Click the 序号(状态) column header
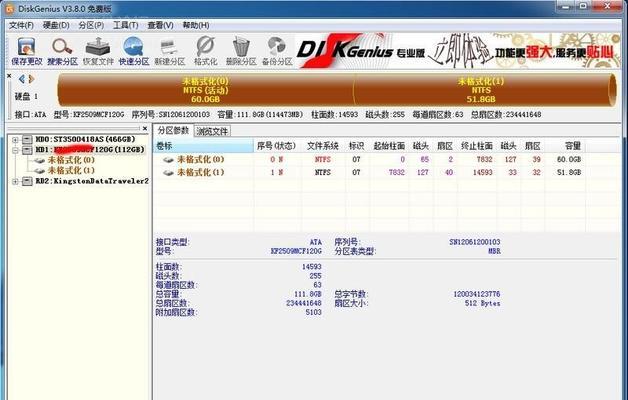 [276, 146]
